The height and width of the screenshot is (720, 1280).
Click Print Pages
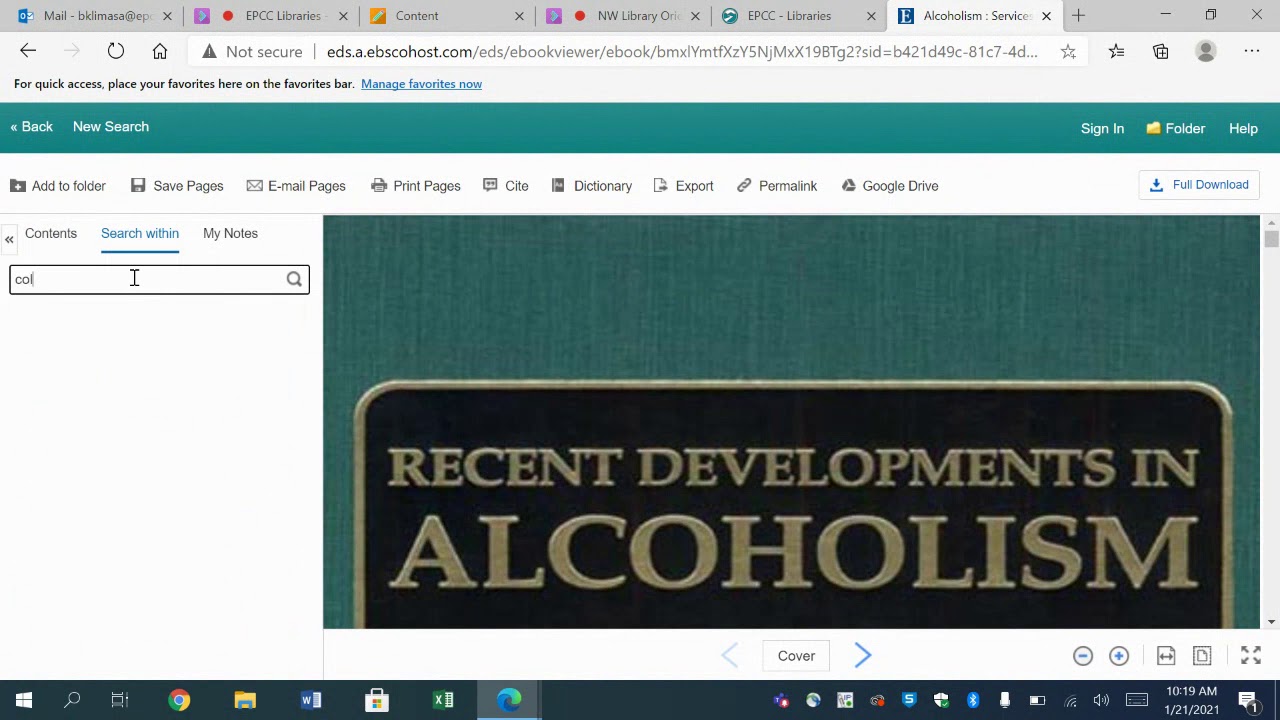(416, 186)
